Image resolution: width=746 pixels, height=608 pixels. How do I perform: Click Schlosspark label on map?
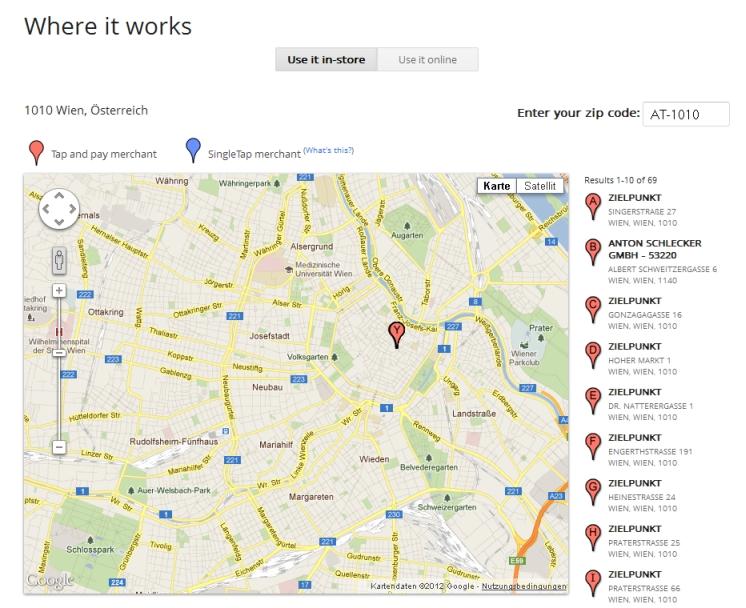click(x=90, y=550)
